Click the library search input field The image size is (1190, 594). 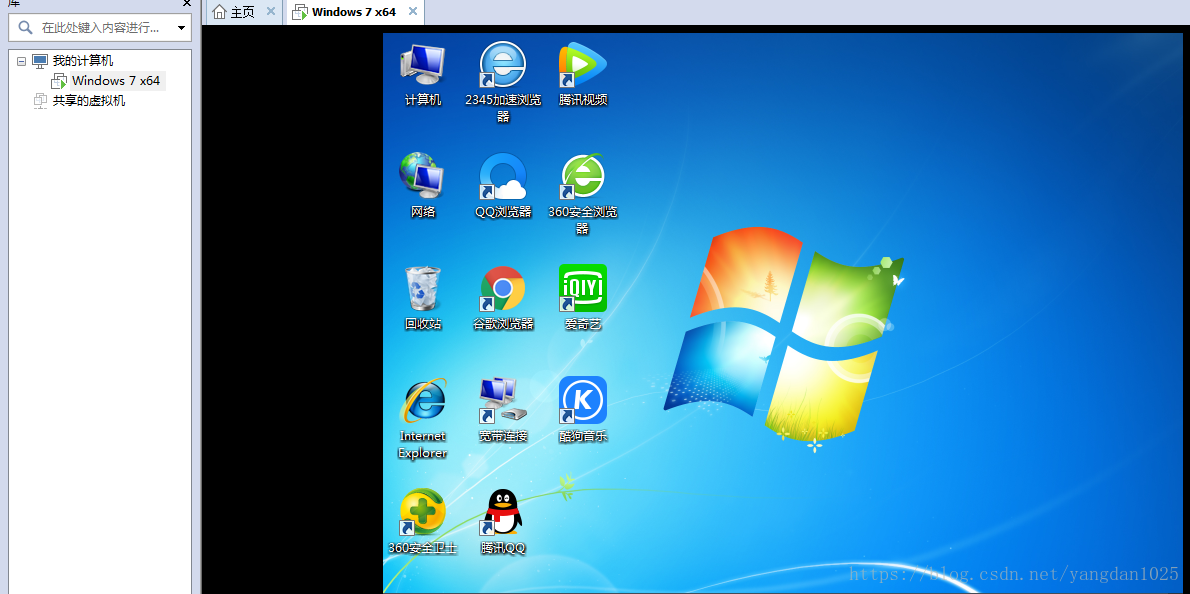tap(99, 28)
